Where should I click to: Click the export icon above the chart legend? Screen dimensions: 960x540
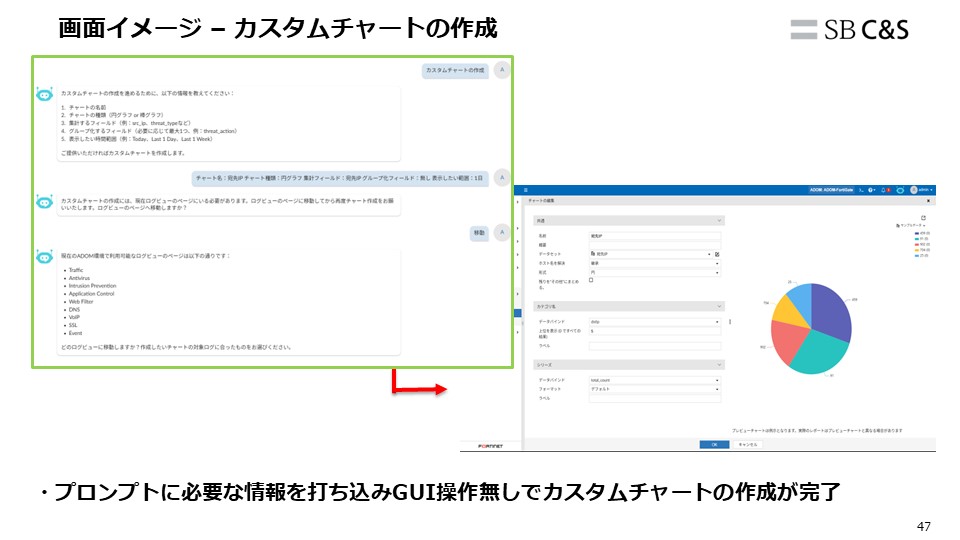(923, 217)
